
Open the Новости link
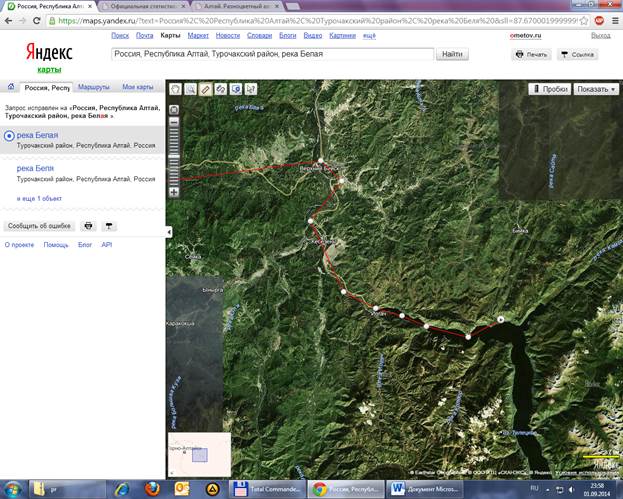(x=228, y=36)
